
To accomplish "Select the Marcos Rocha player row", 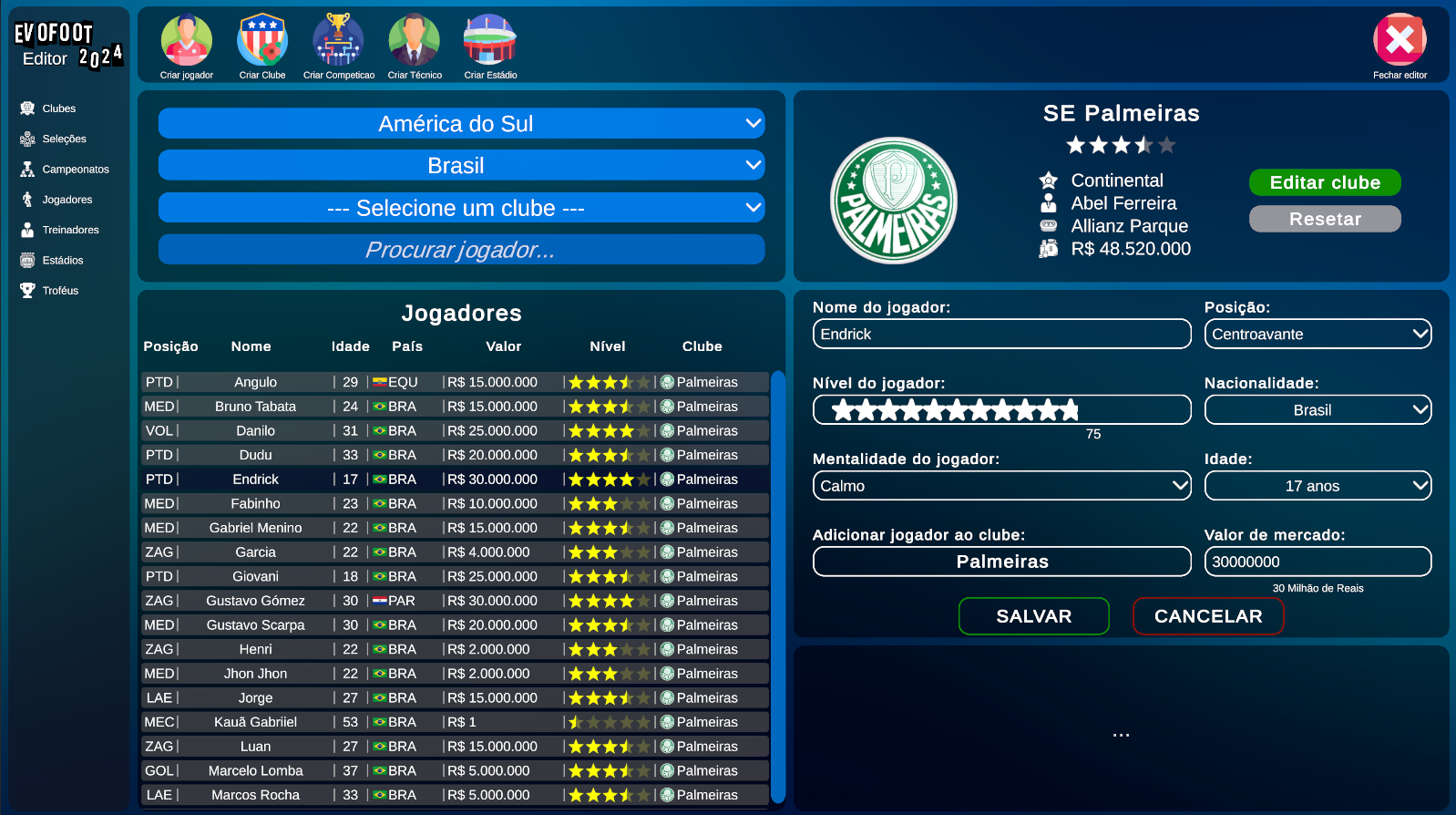I will pyautogui.click(x=455, y=795).
